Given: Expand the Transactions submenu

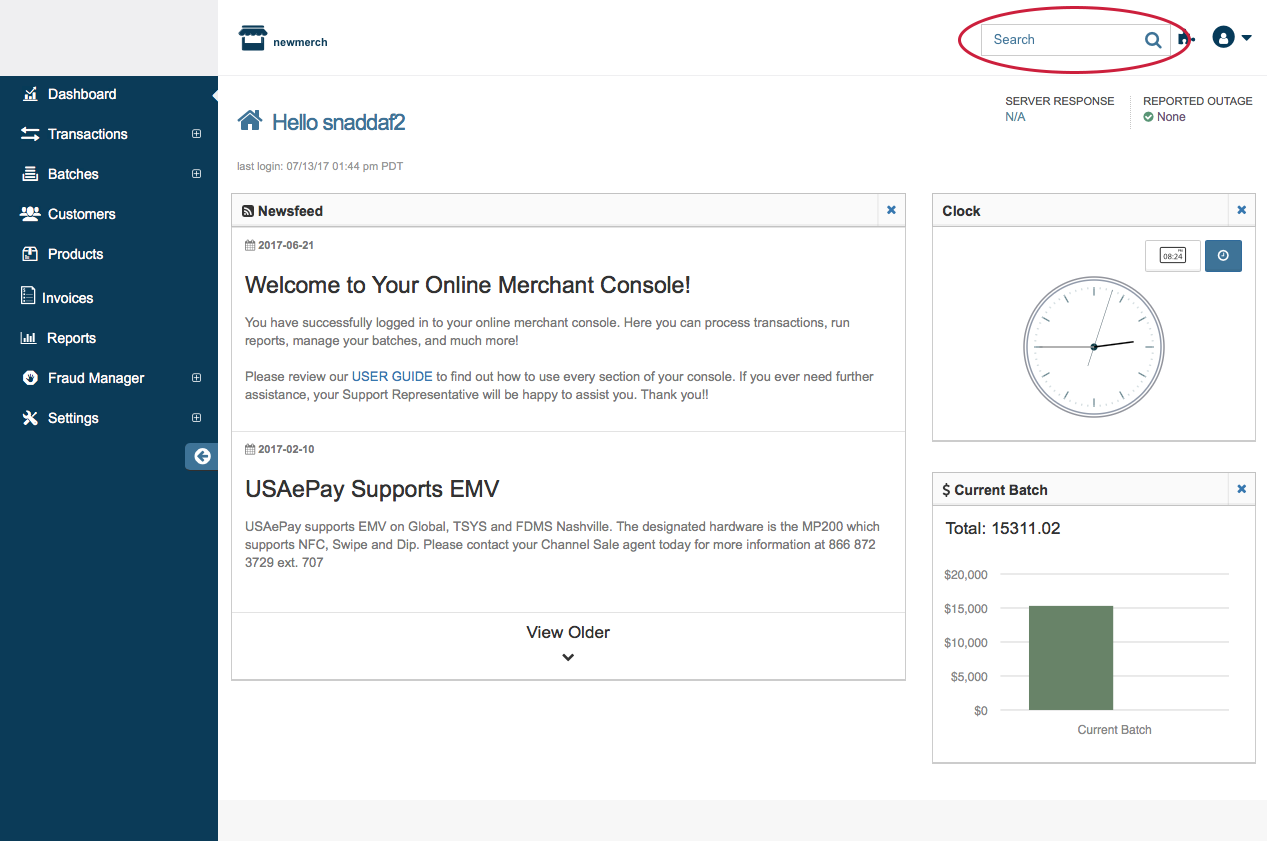Looking at the screenshot, I should (197, 134).
